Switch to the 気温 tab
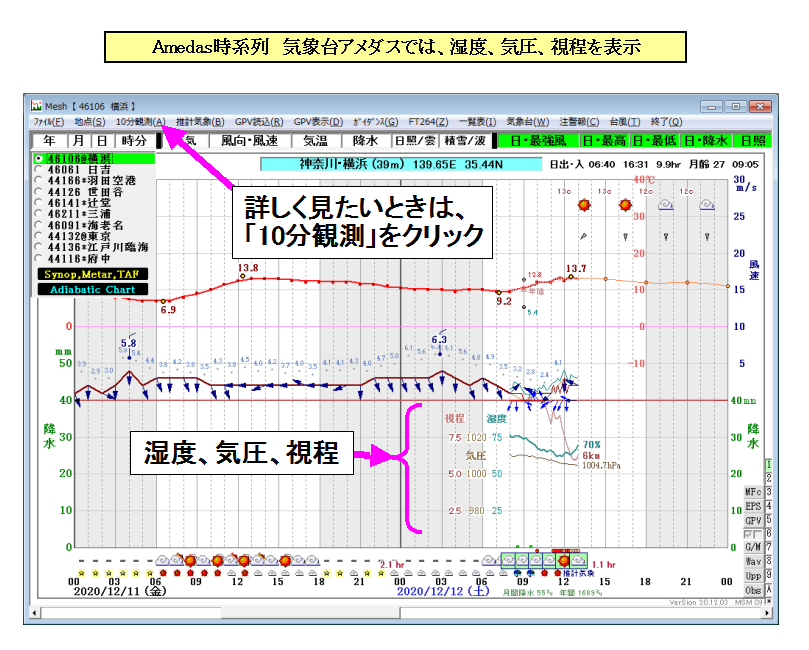809x650 pixels. pos(315,141)
